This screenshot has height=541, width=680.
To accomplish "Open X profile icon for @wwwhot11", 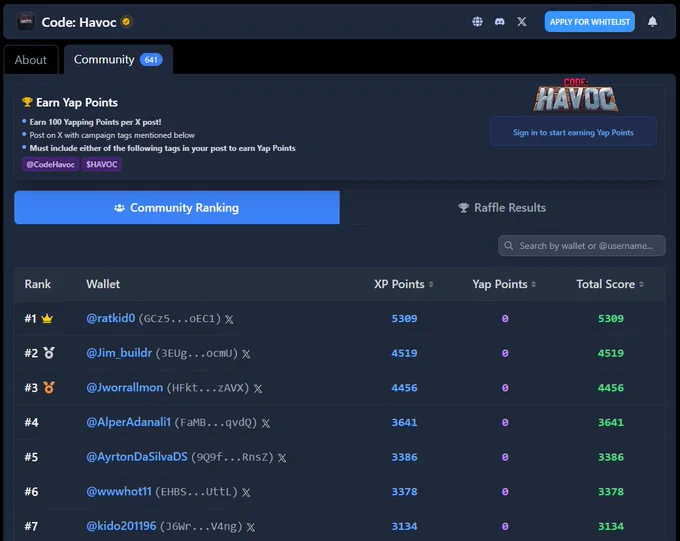I will [246, 492].
